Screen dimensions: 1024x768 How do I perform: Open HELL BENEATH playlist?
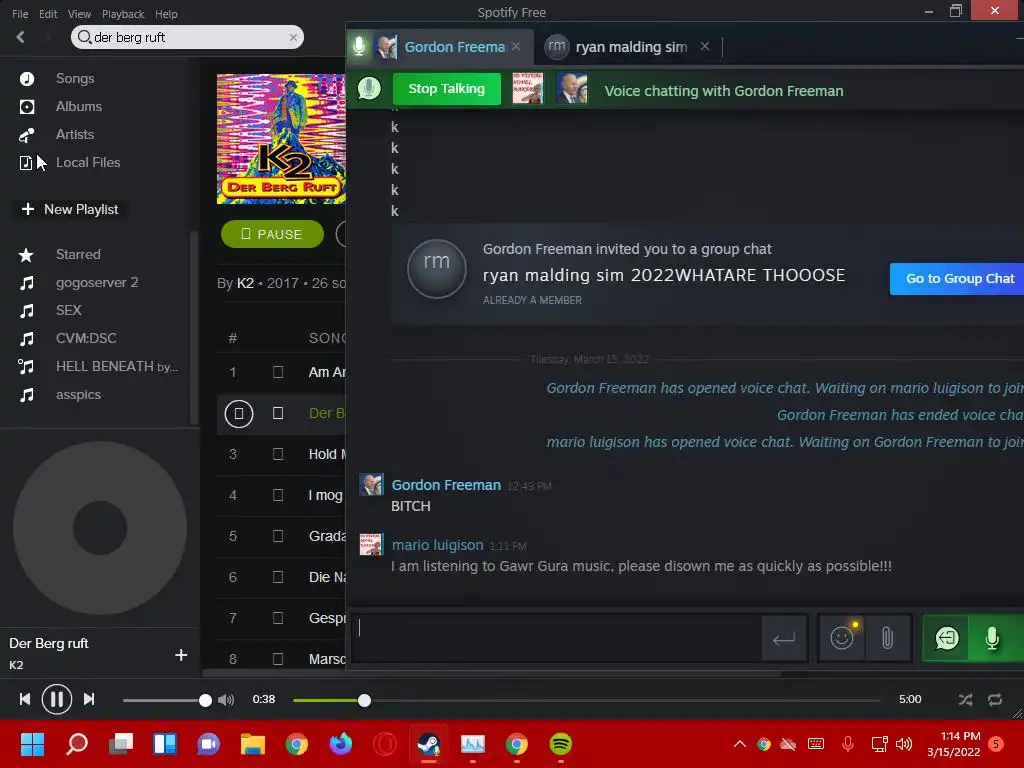pos(116,366)
